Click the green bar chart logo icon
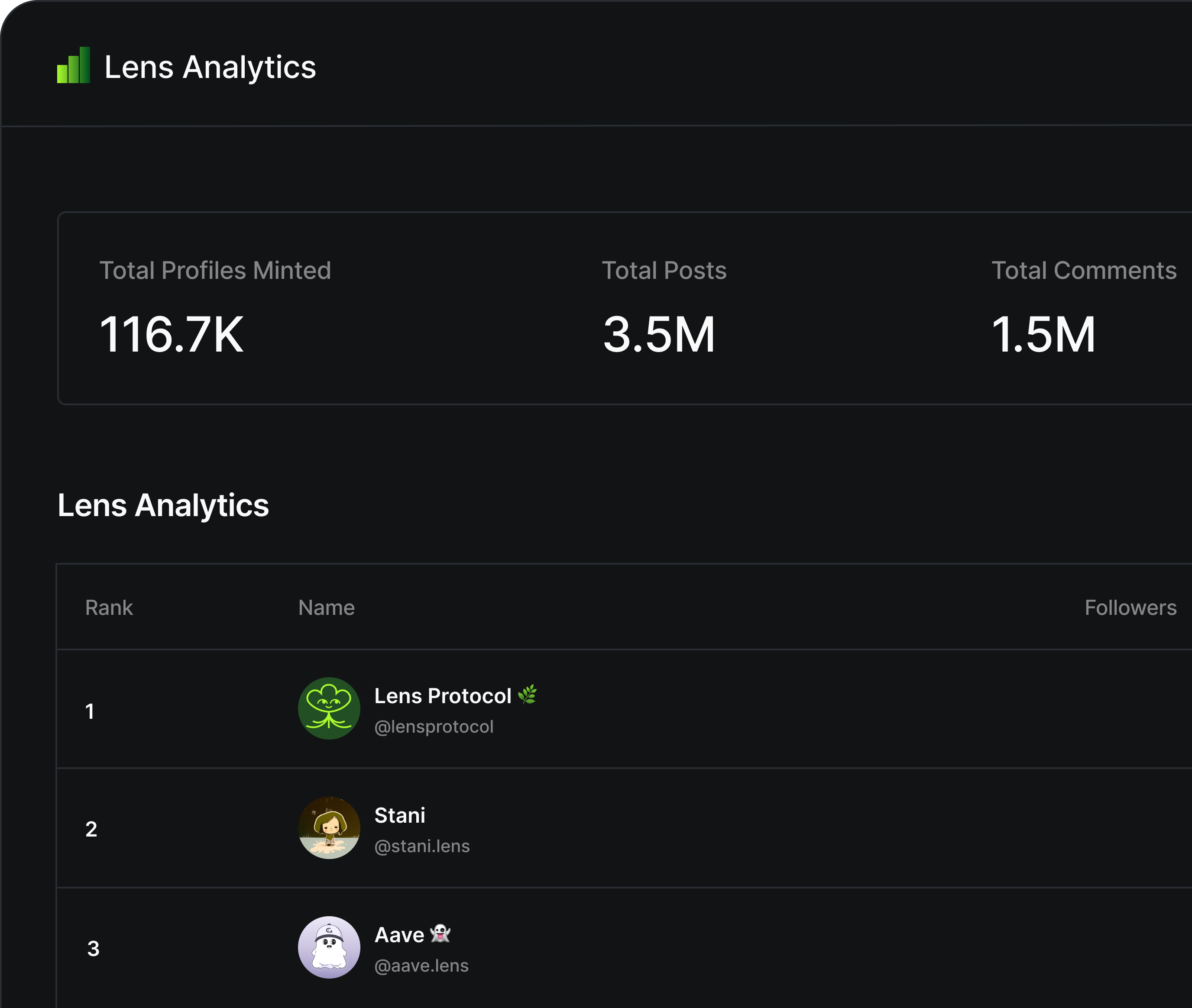 tap(73, 65)
